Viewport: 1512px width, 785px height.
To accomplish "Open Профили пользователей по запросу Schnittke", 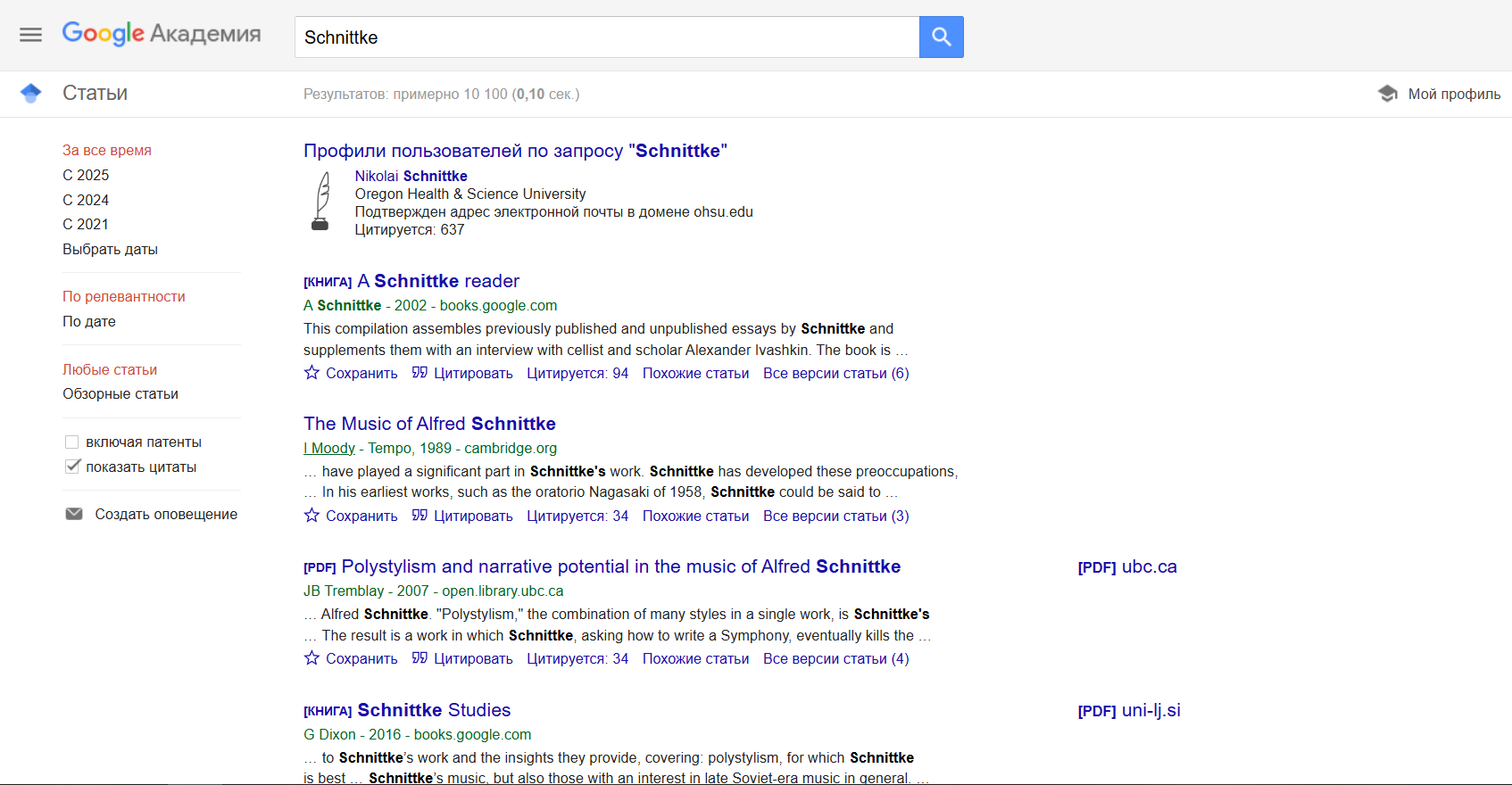I will pos(515,151).
